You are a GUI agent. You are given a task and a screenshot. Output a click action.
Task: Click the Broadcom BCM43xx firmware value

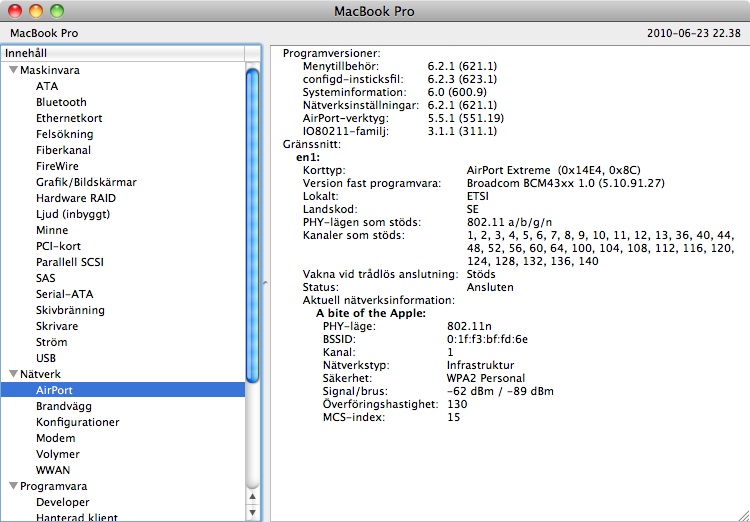[565, 183]
